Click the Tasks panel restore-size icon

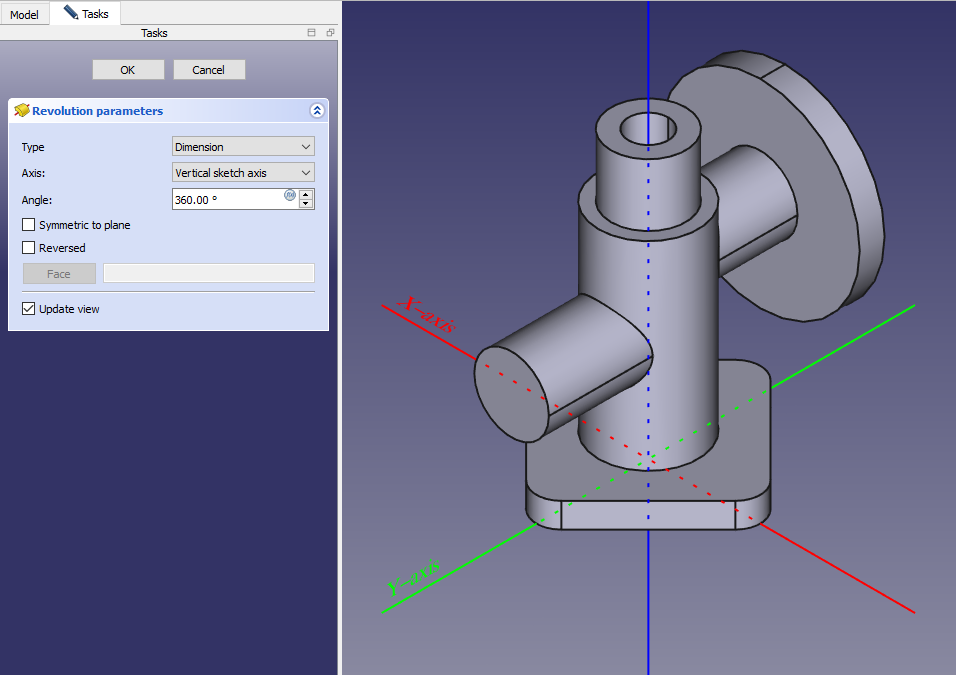pyautogui.click(x=312, y=33)
